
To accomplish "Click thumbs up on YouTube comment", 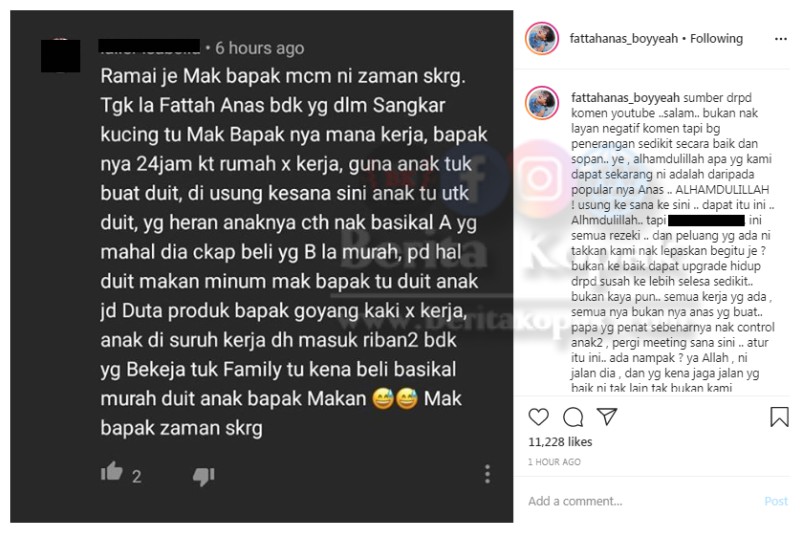I will 112,472.
